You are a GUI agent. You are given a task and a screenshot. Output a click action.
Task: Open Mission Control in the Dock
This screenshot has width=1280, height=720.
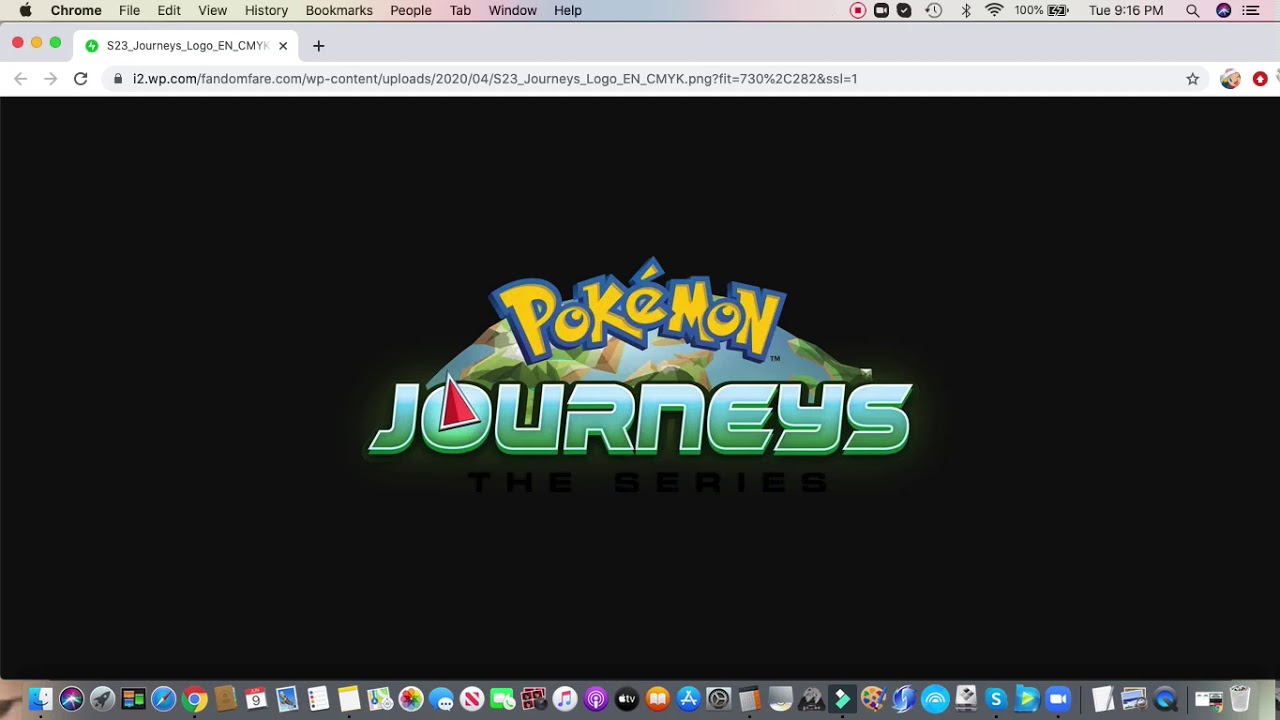pyautogui.click(x=133, y=699)
